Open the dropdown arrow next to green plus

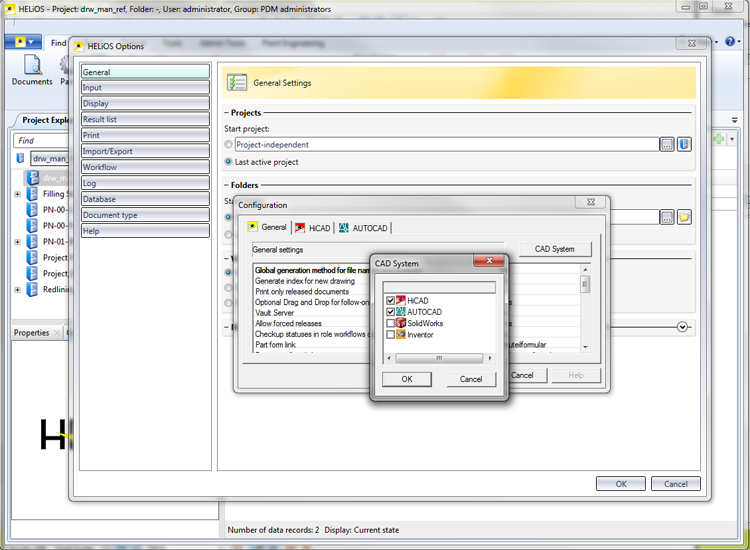pos(732,139)
